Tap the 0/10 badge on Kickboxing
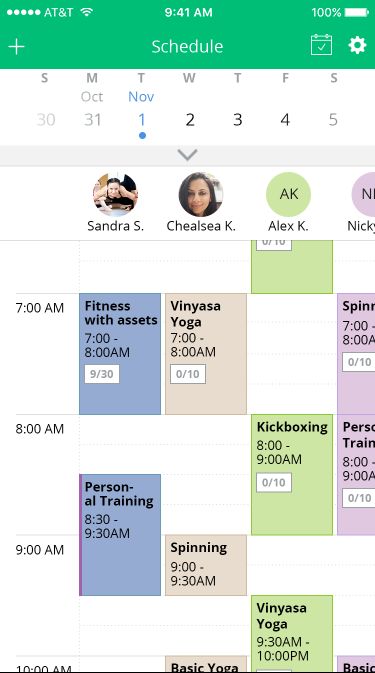Image resolution: width=375 pixels, height=673 pixels. (x=274, y=482)
